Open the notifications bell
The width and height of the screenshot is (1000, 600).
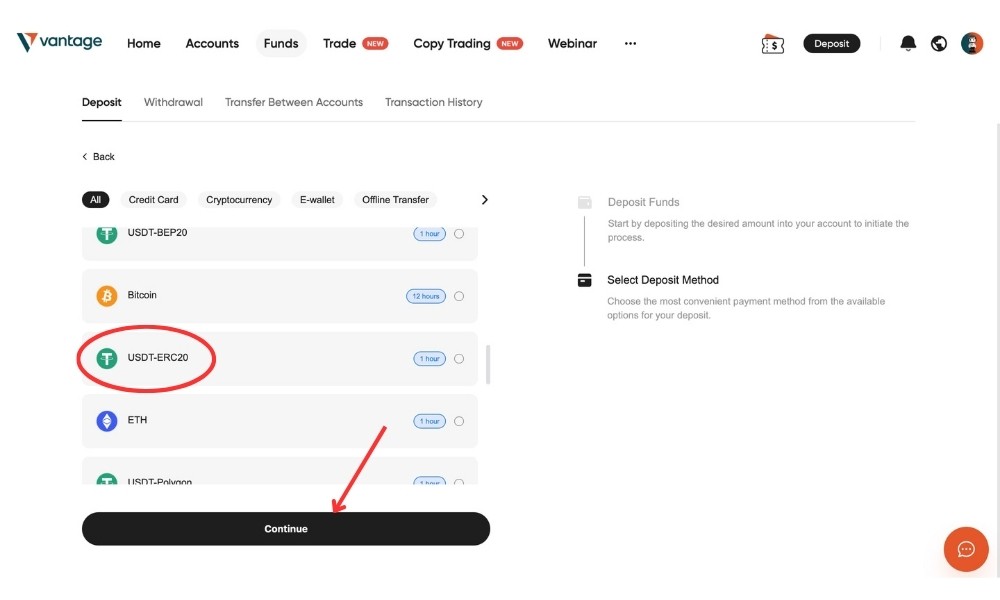click(x=908, y=43)
